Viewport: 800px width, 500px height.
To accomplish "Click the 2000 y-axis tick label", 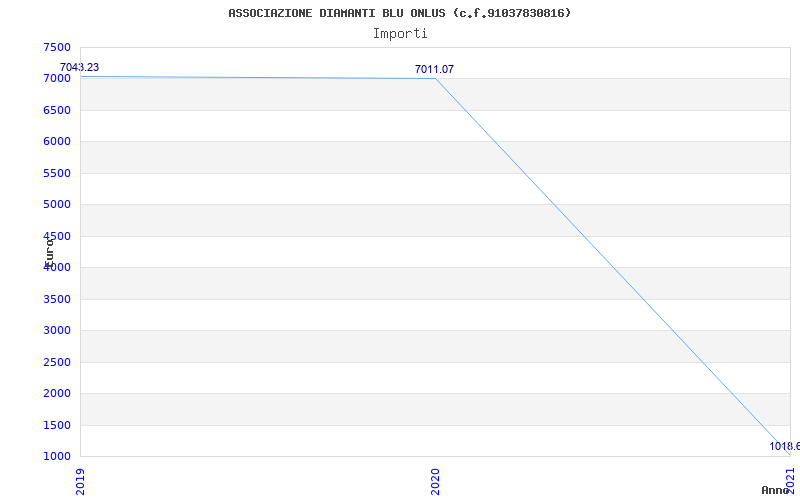I will point(57,393).
